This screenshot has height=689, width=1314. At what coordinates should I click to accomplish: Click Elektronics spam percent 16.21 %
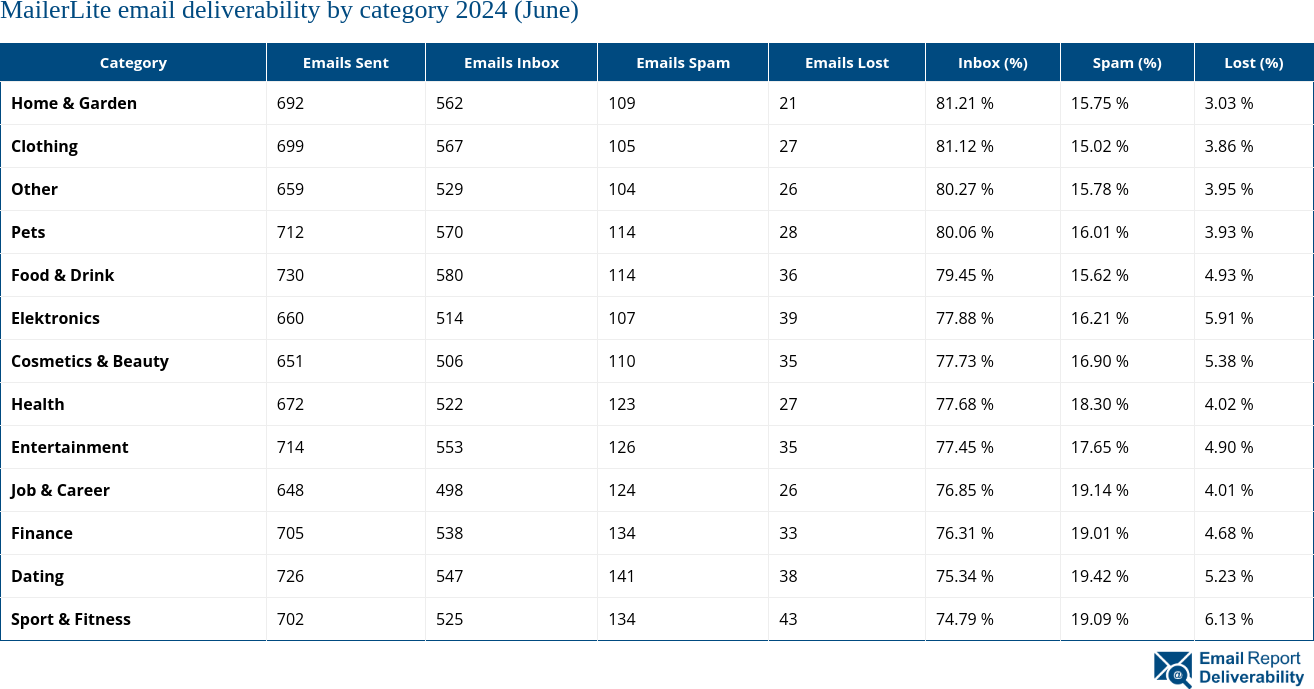point(1100,318)
